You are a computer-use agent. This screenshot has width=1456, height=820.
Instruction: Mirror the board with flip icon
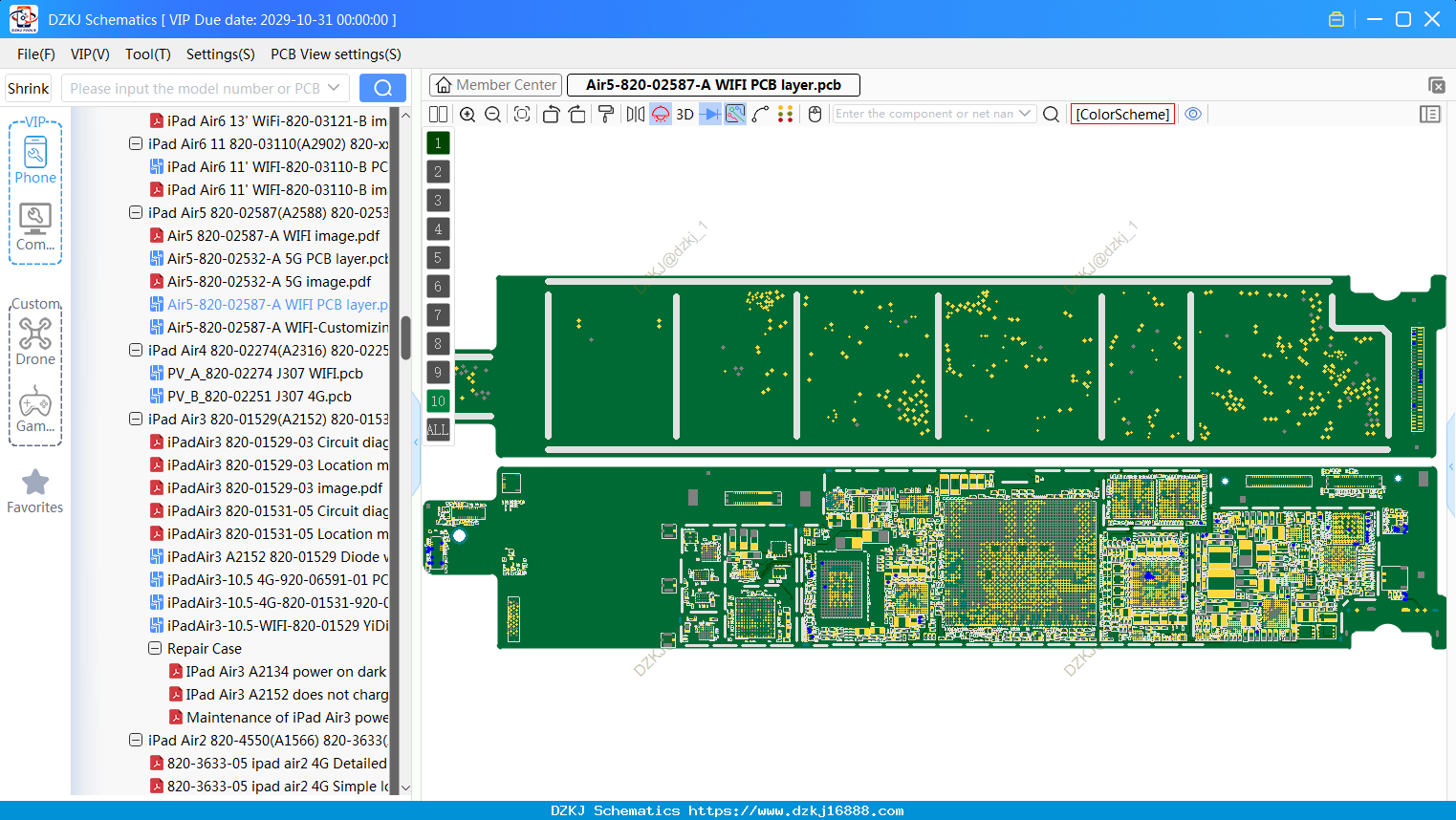click(636, 114)
